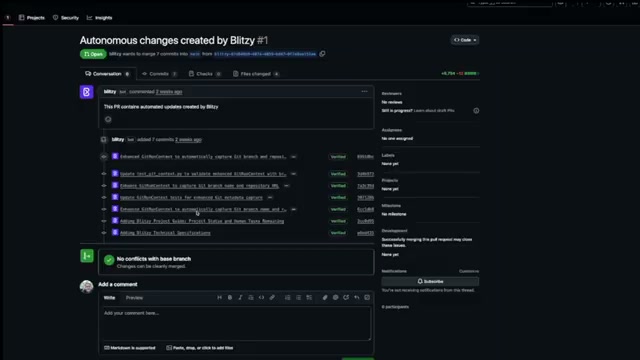This screenshot has width=640, height=360.
Task: Insert a quote via toolbar icon
Action: 251,298
